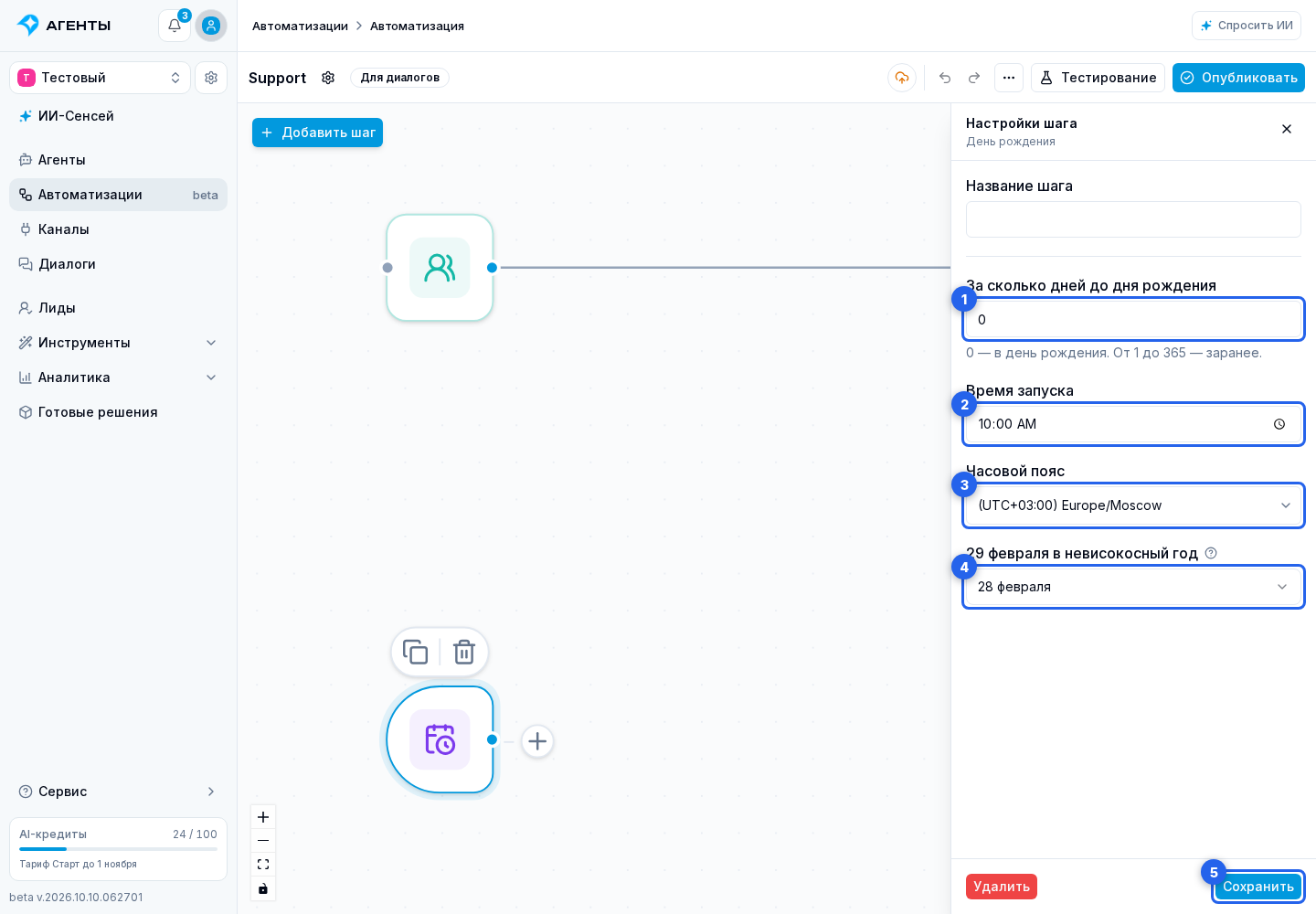Focus the Название шага input field
Viewport: 1316px width, 914px height.
pyautogui.click(x=1133, y=219)
